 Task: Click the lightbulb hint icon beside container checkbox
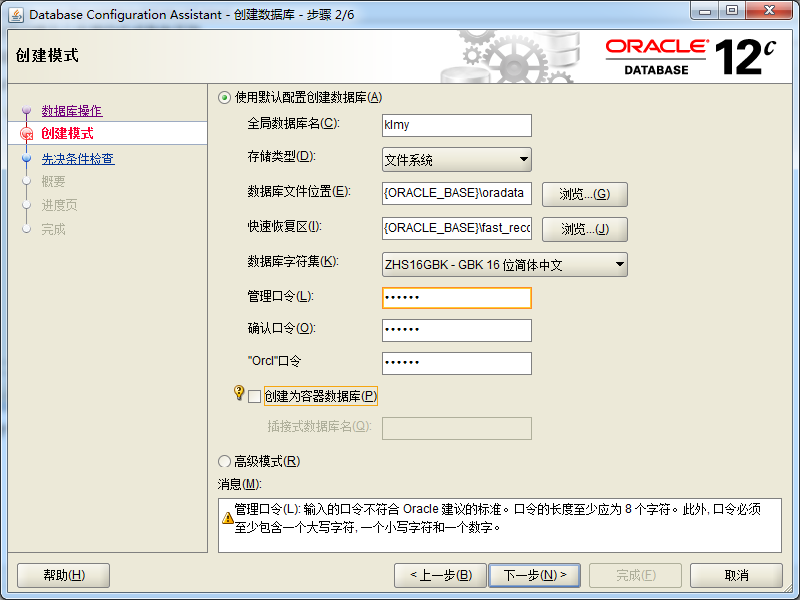(x=238, y=392)
